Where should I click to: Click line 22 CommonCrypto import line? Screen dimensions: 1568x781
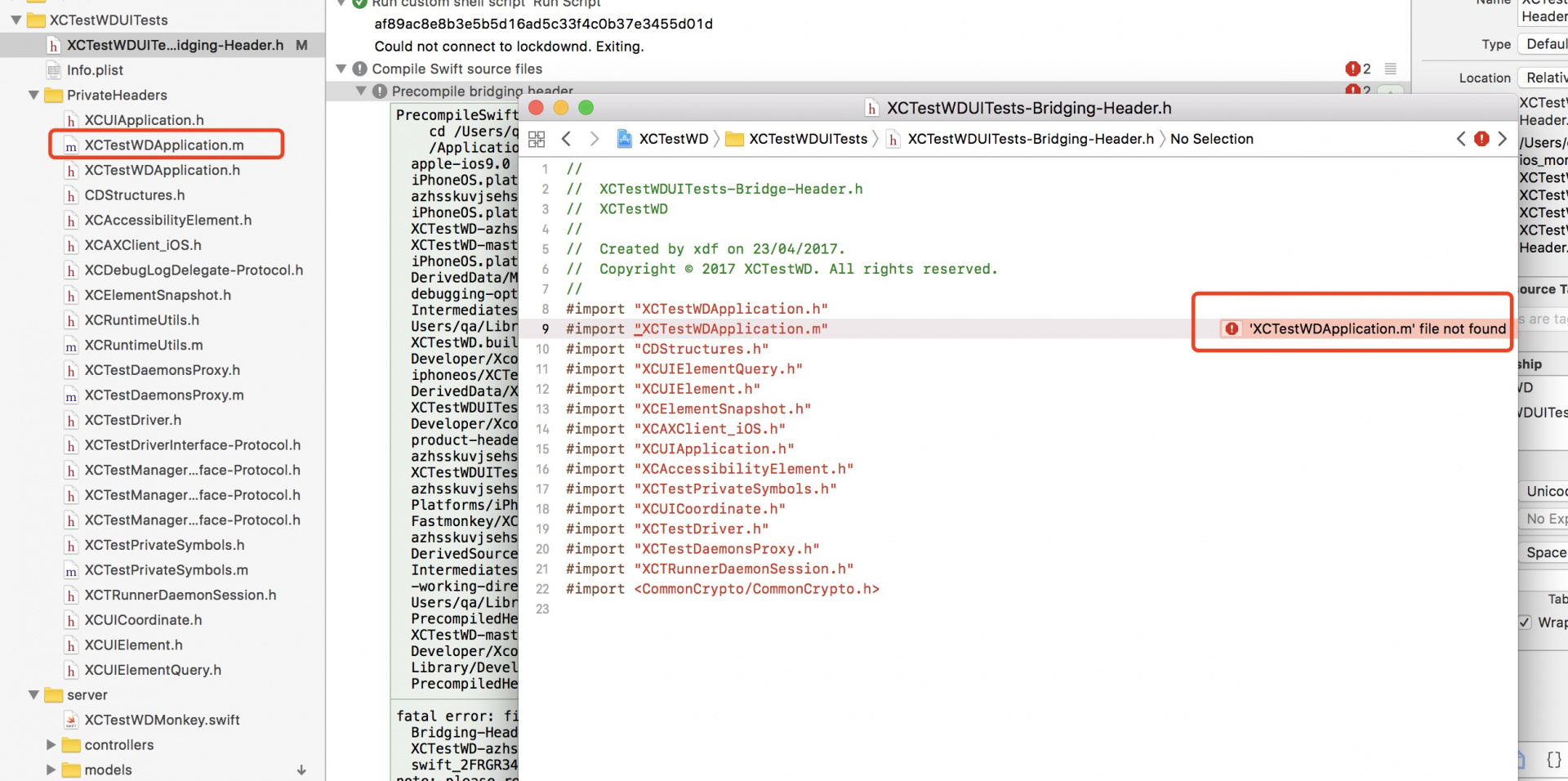pyautogui.click(x=723, y=589)
